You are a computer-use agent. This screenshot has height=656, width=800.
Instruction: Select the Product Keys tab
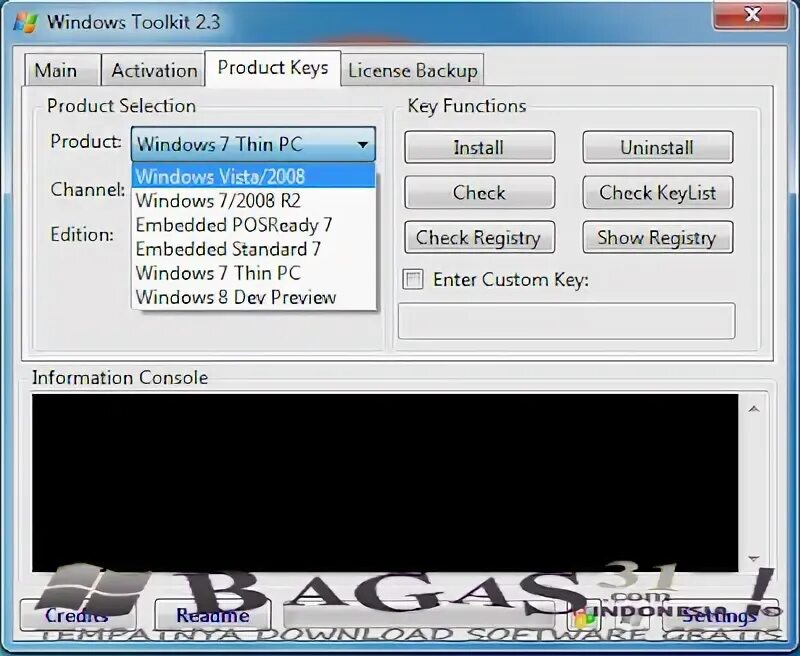tap(272, 68)
